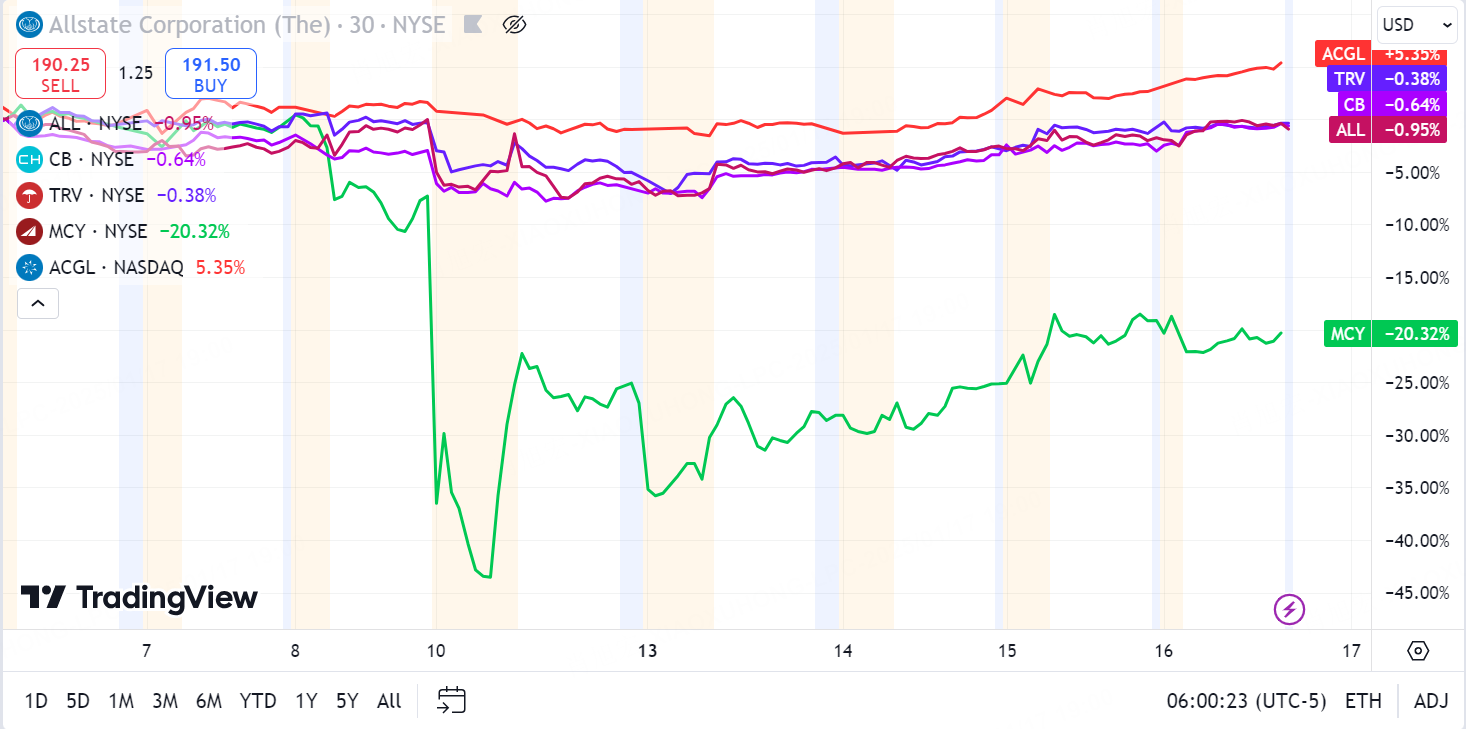Click the ACGL price scale label
Image resolution: width=1466 pixels, height=729 pixels.
point(1383,53)
